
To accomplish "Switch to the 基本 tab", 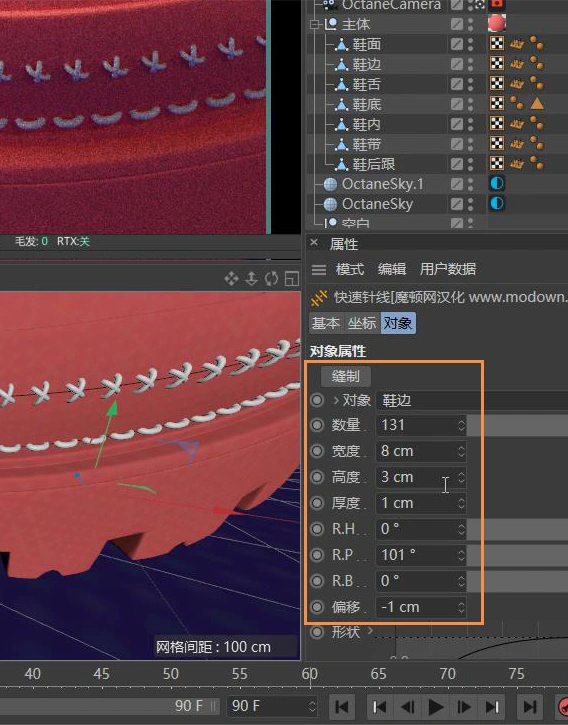I will [x=326, y=323].
